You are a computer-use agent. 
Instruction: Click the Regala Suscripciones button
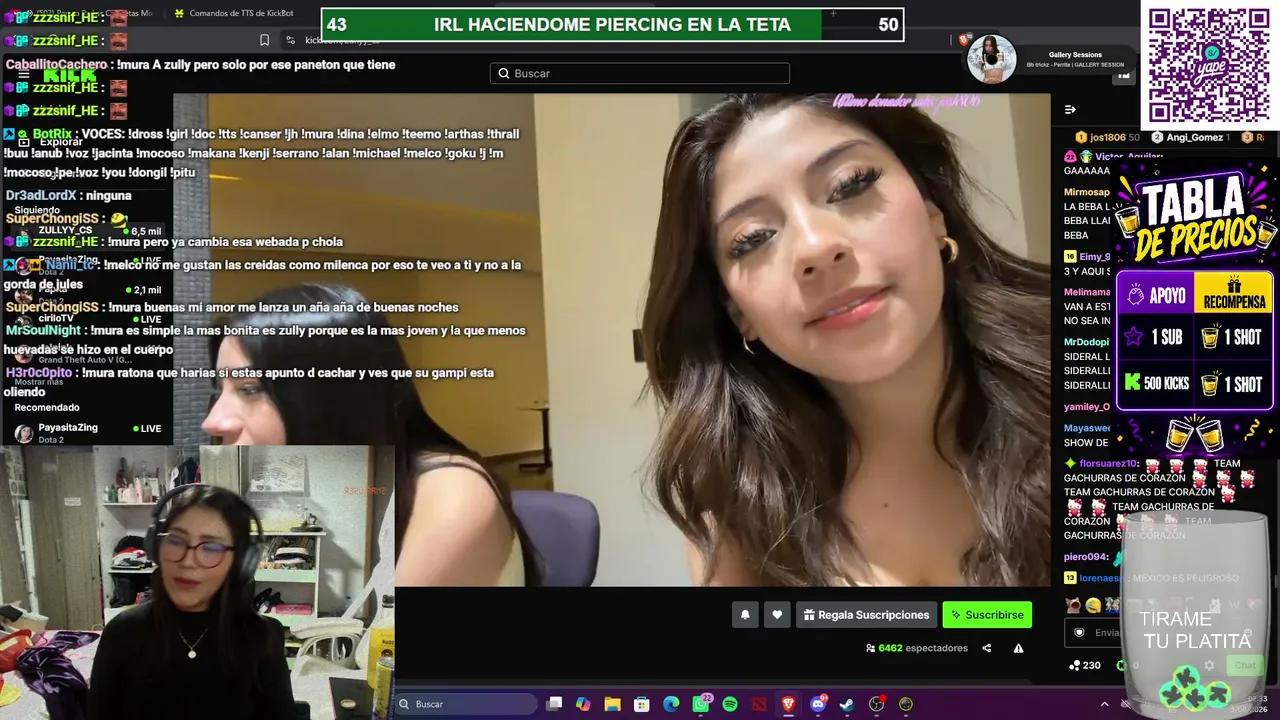click(x=866, y=615)
